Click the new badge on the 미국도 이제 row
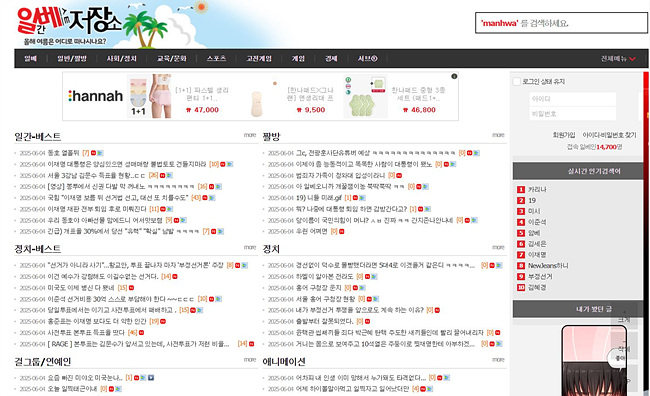Image resolution: width=650 pixels, height=396 pixels. pyautogui.click(x=131, y=288)
